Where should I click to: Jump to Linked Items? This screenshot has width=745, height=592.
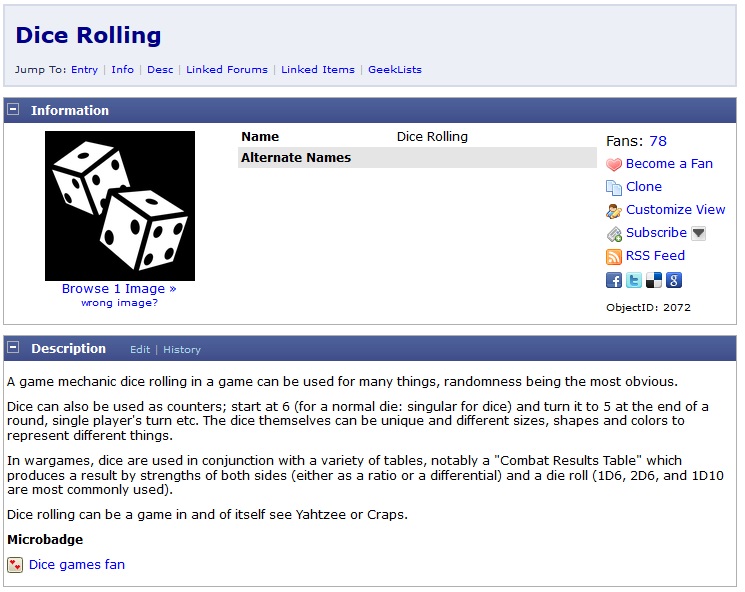click(x=318, y=69)
